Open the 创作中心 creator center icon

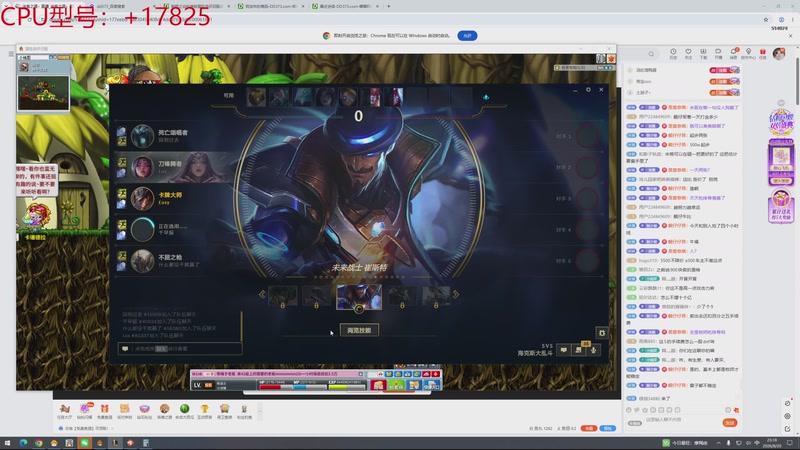pos(748,54)
